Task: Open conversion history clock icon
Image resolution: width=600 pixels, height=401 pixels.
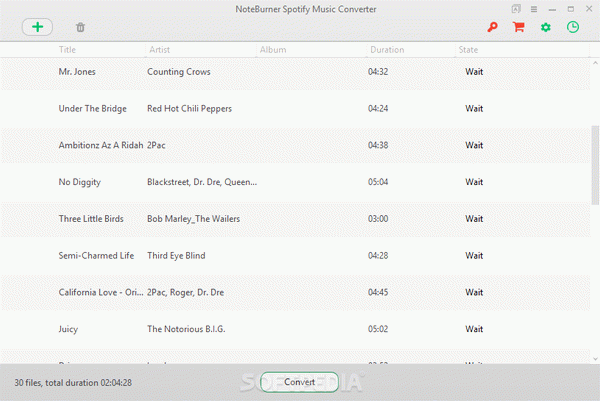Action: (572, 27)
